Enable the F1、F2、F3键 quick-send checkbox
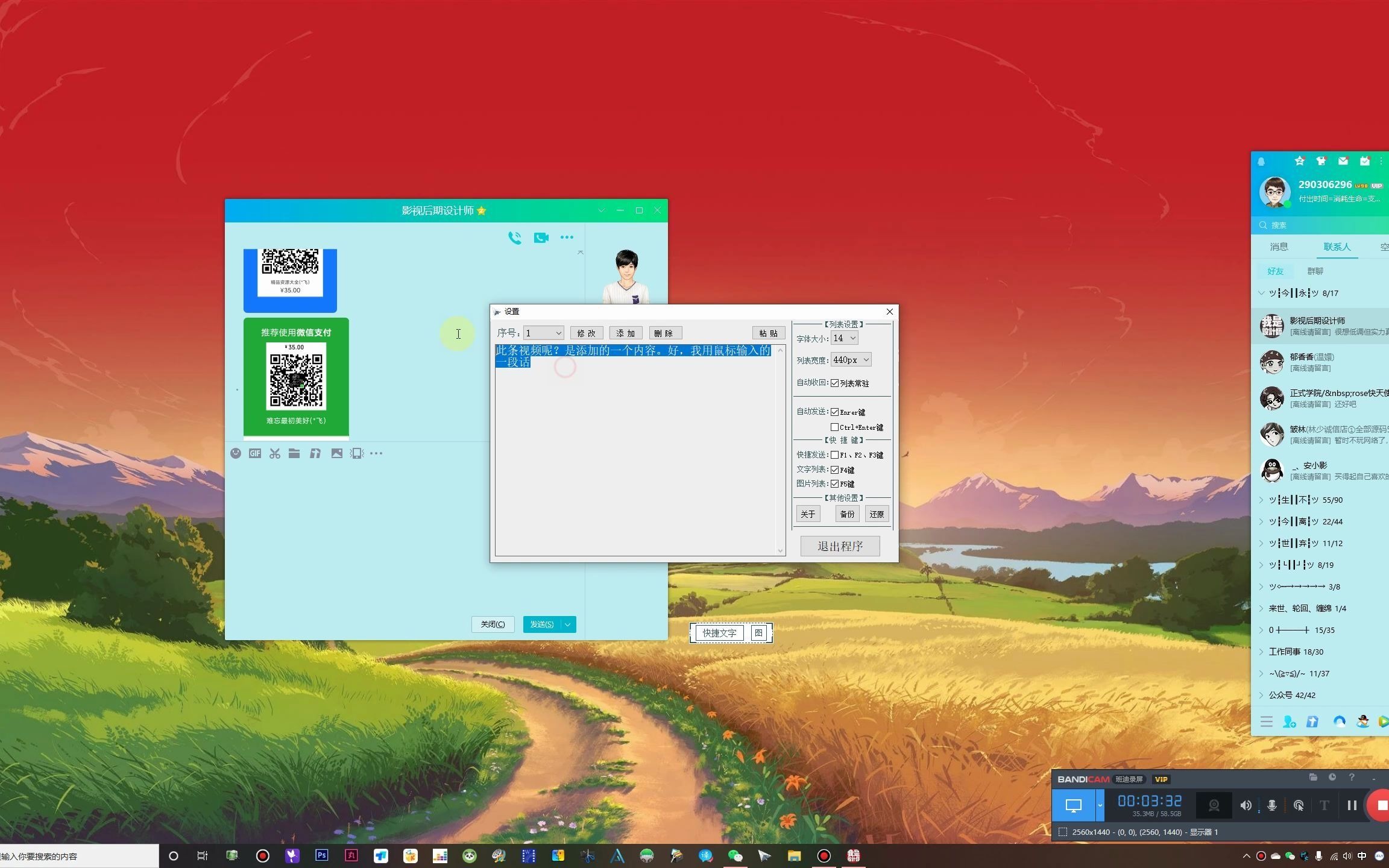1389x868 pixels. click(x=835, y=455)
